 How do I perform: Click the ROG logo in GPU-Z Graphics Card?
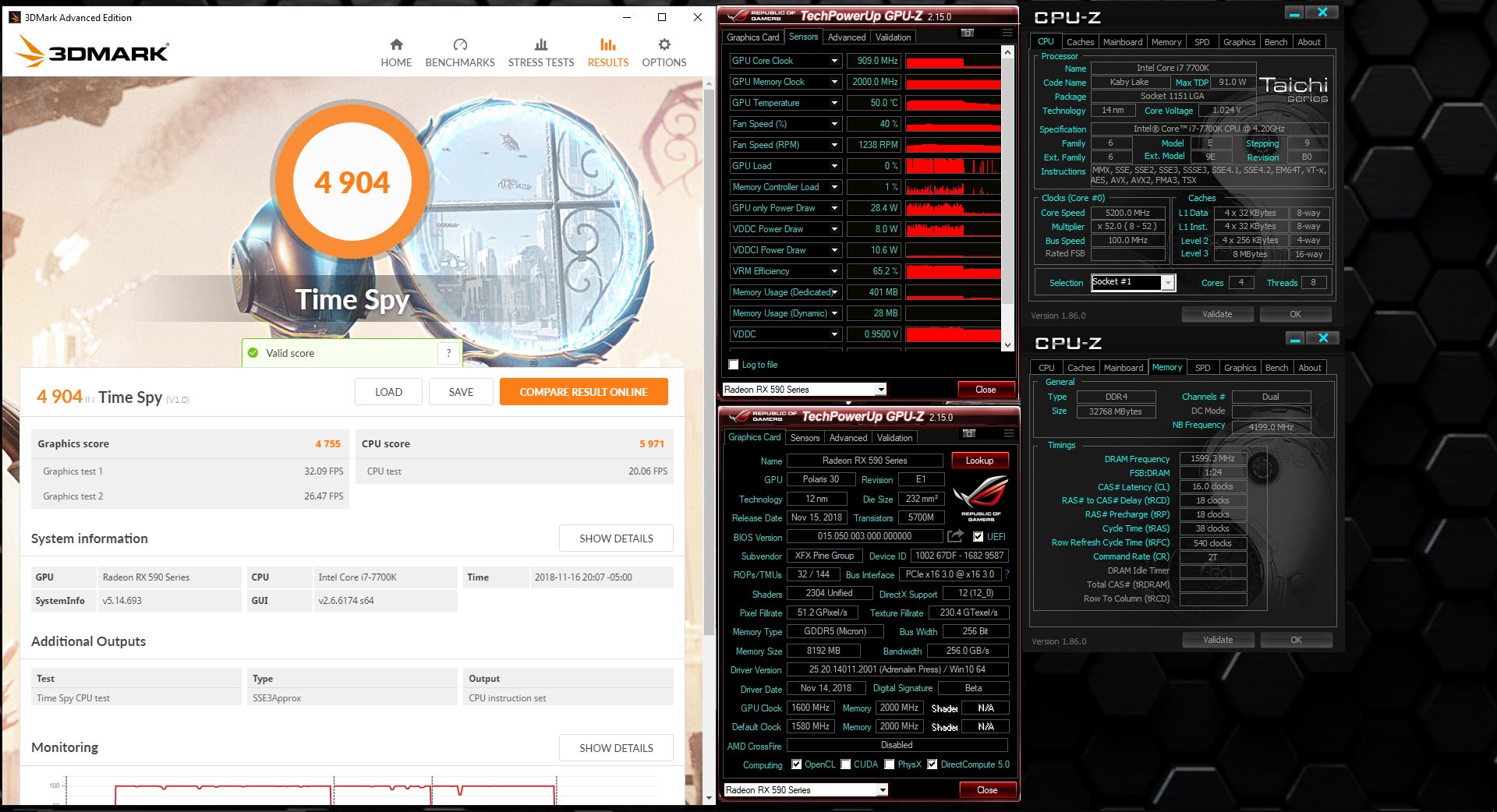tap(980, 498)
